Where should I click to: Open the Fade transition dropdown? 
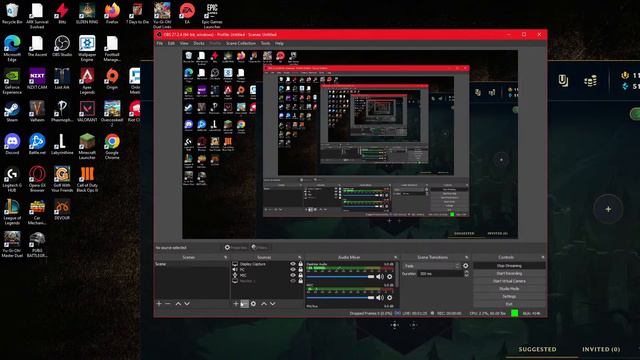(431, 266)
